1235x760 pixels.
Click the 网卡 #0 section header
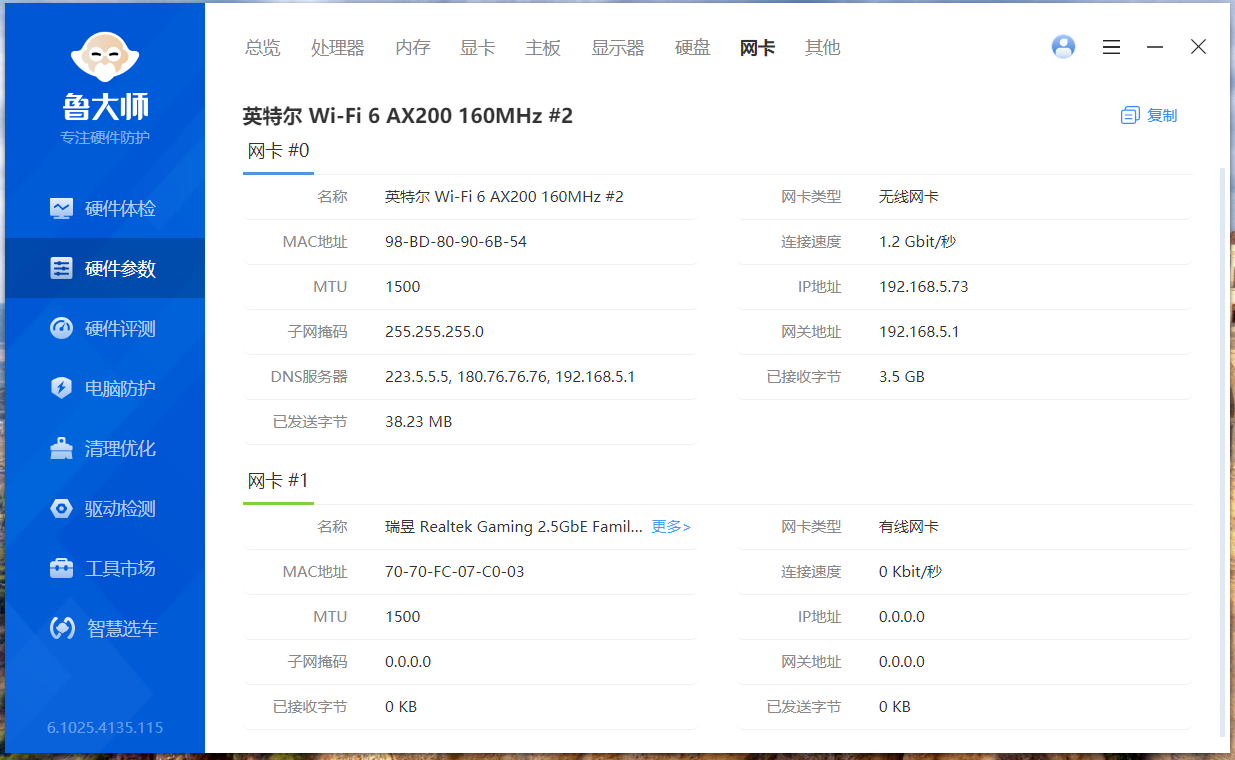tap(279, 151)
